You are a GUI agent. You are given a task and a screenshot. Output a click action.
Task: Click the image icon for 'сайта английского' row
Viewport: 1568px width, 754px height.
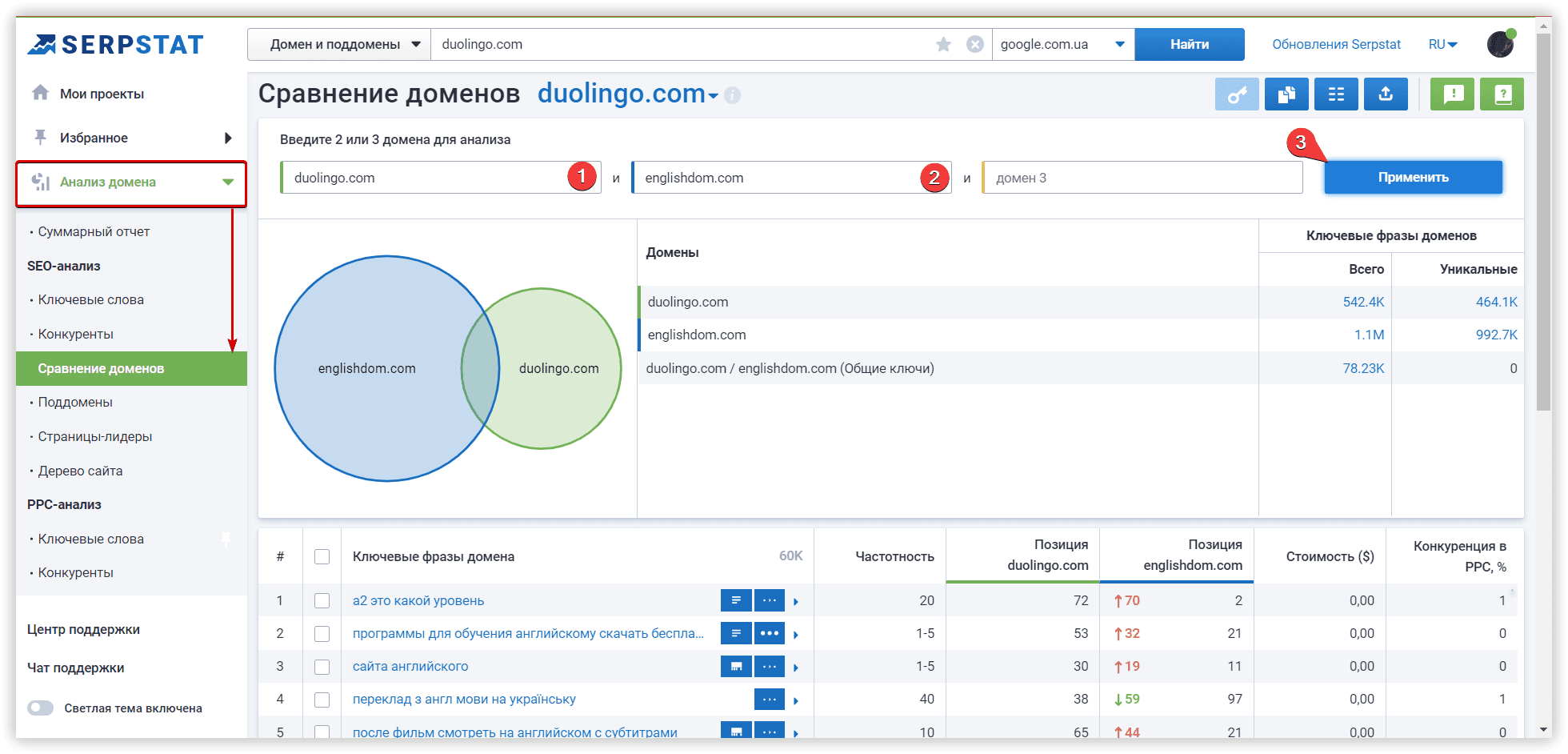[x=736, y=666]
